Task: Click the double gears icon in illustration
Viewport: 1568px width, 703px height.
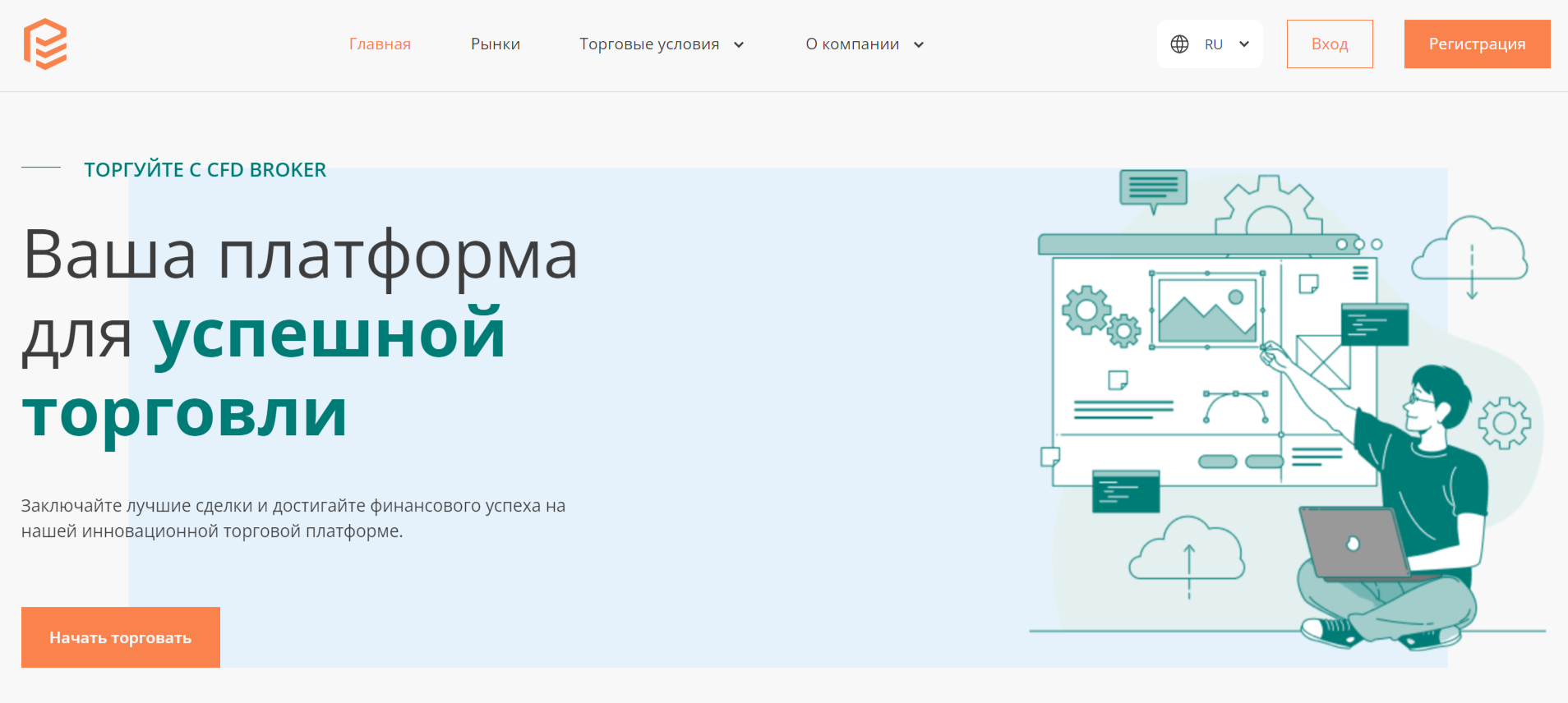Action: pyautogui.click(x=1100, y=316)
